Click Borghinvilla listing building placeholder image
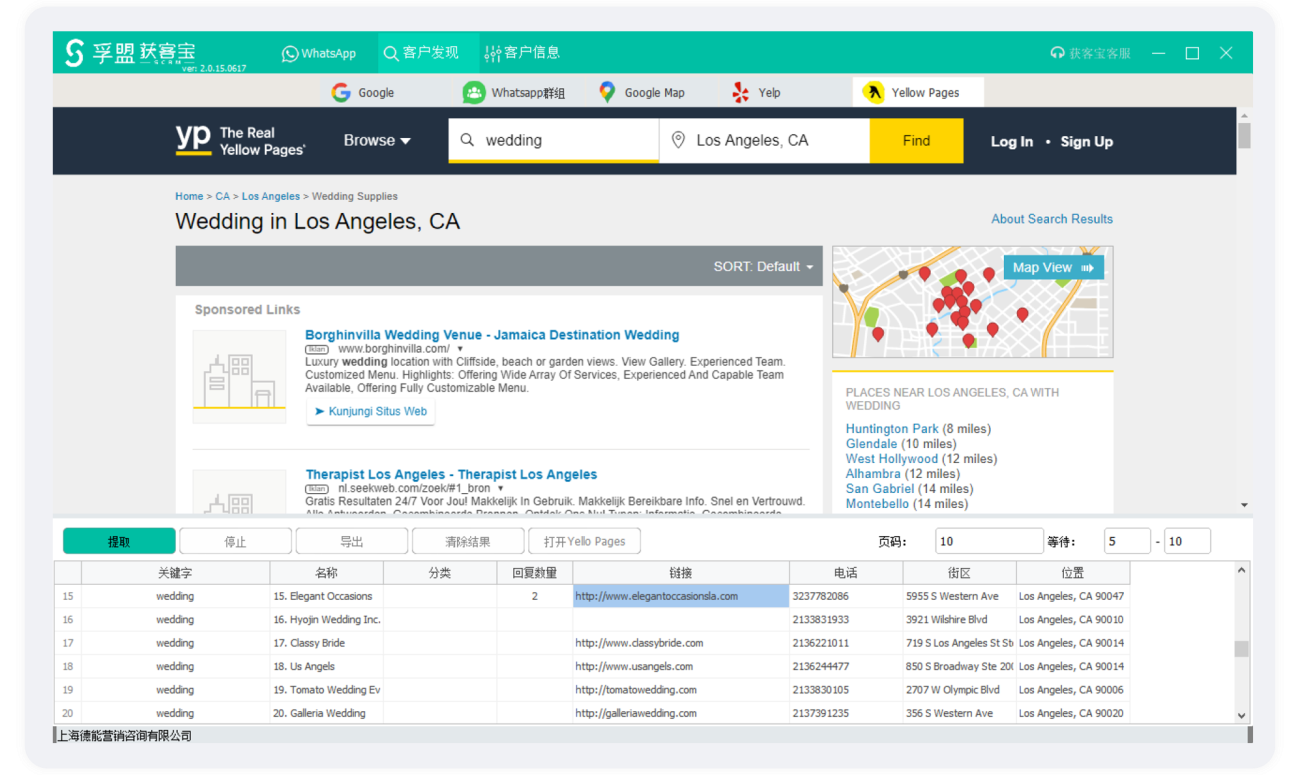The height and width of the screenshot is (775, 1300). [239, 377]
